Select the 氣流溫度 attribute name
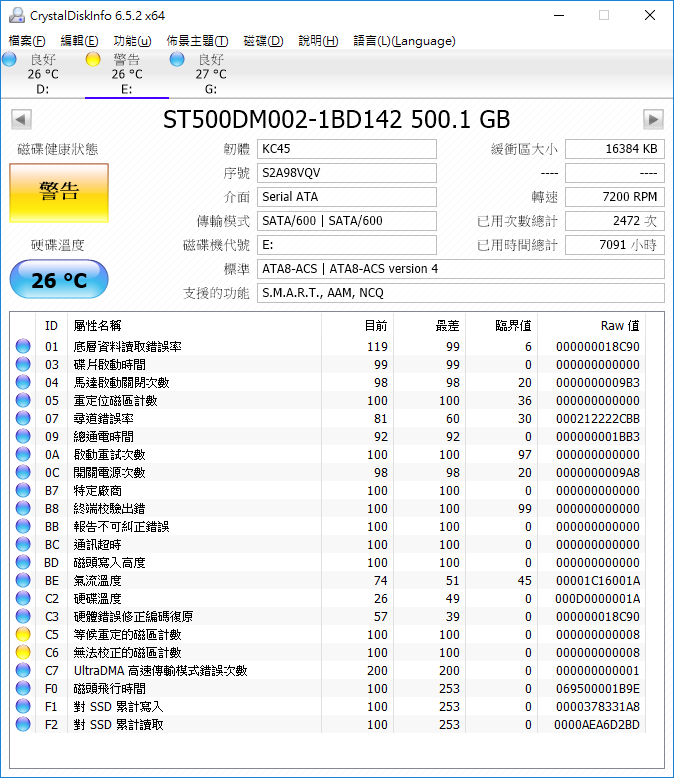Image resolution: width=674 pixels, height=778 pixels. pos(97,581)
